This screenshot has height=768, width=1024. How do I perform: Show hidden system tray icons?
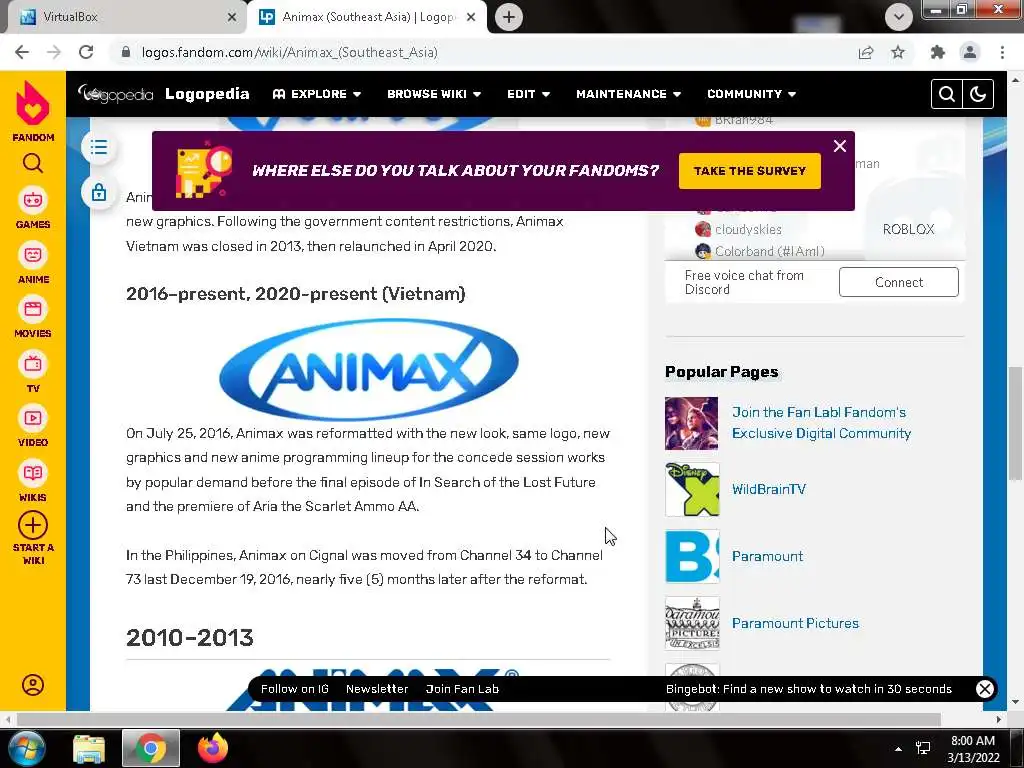[899, 749]
